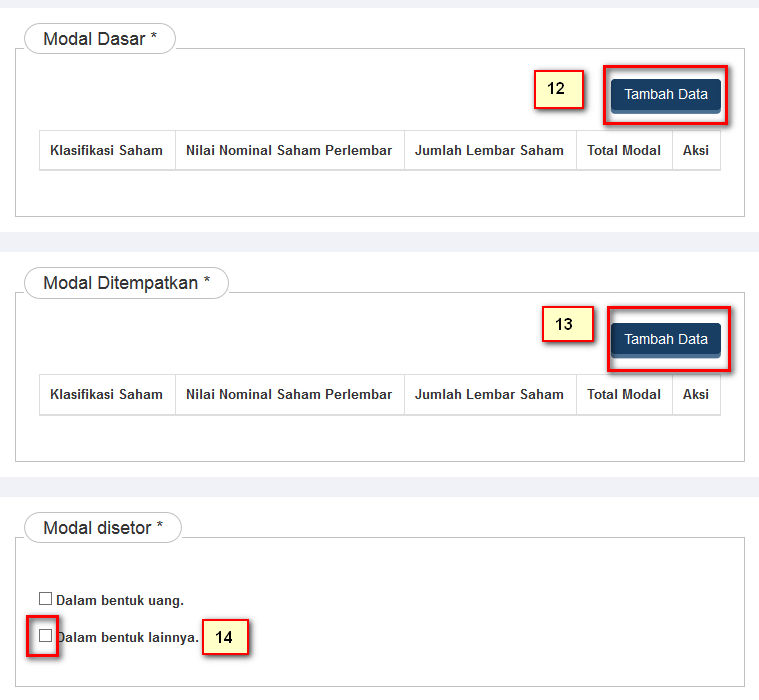Click the Modal Ditempatkan section title
This screenshot has width=759, height=700.
126,283
